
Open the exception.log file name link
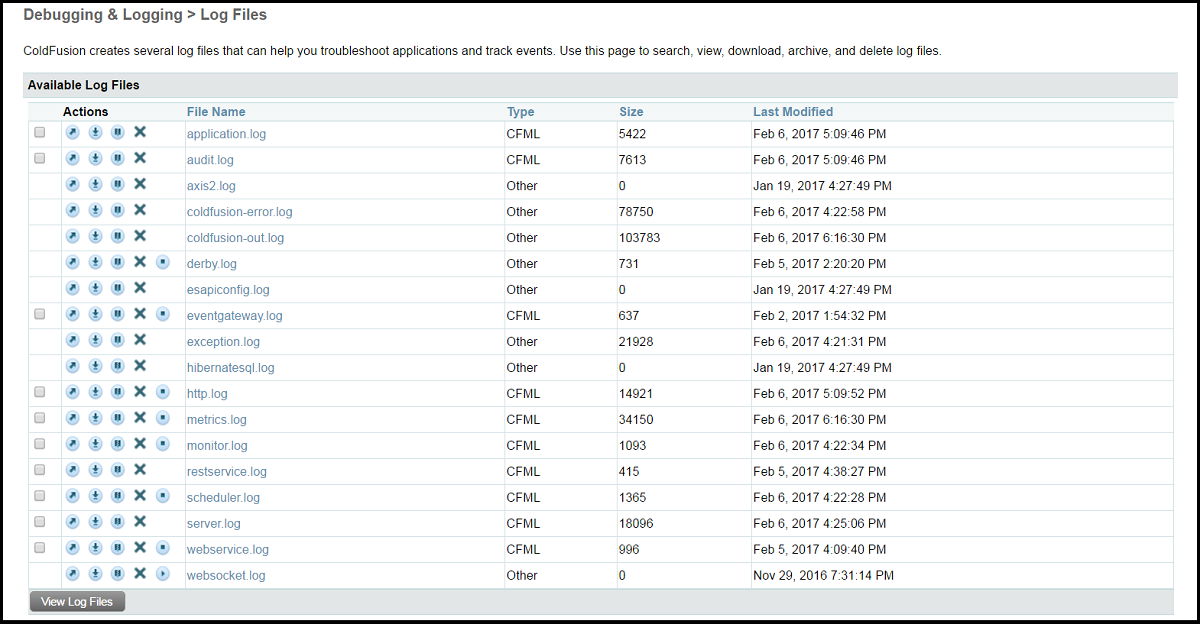click(223, 342)
